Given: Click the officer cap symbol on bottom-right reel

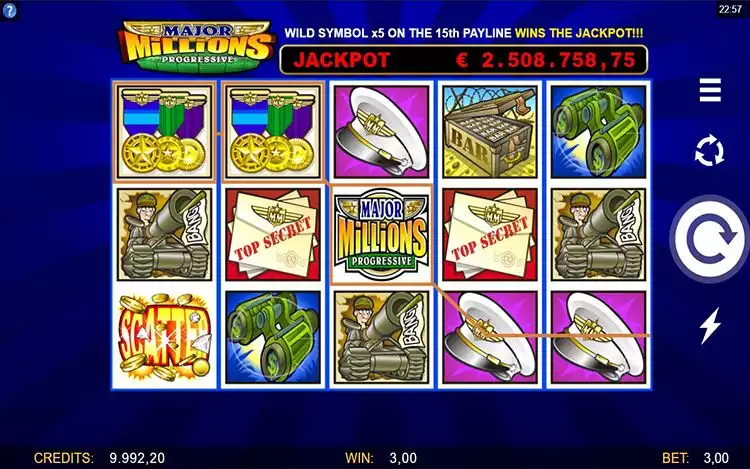Looking at the screenshot, I should tap(598, 337).
